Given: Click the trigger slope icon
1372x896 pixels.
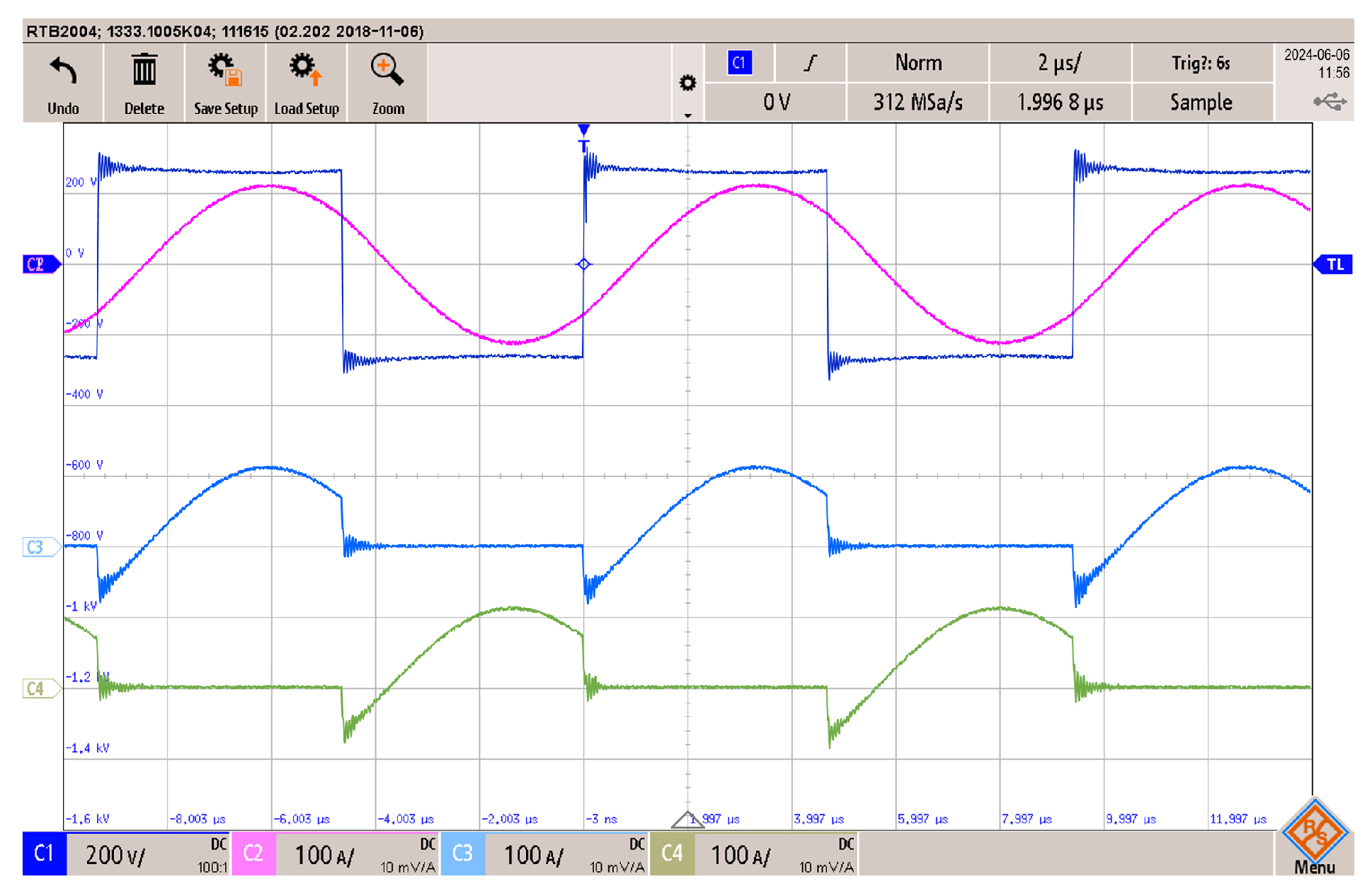Looking at the screenshot, I should click(809, 62).
